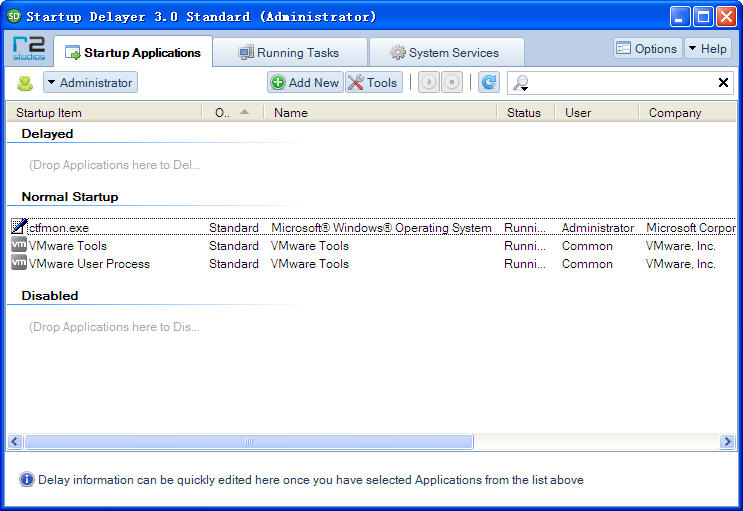Image resolution: width=743 pixels, height=511 pixels.
Task: Click Standard order in VMware Tools row
Action: click(234, 246)
